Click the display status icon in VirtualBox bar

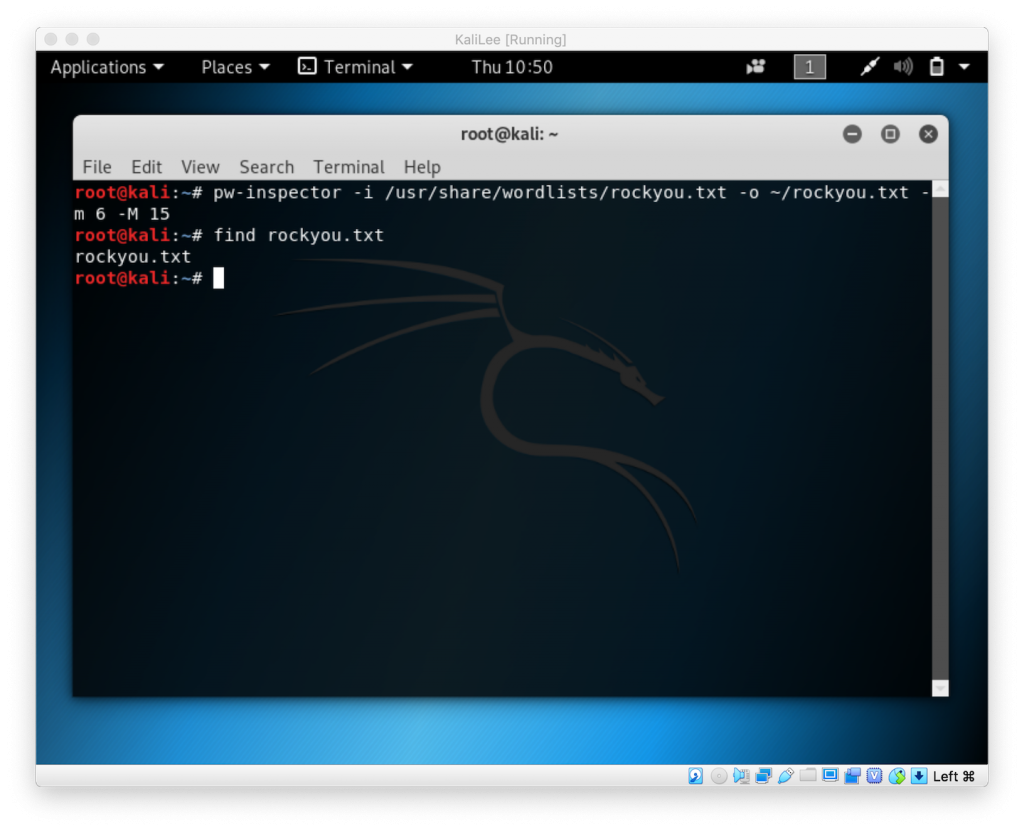(x=828, y=776)
